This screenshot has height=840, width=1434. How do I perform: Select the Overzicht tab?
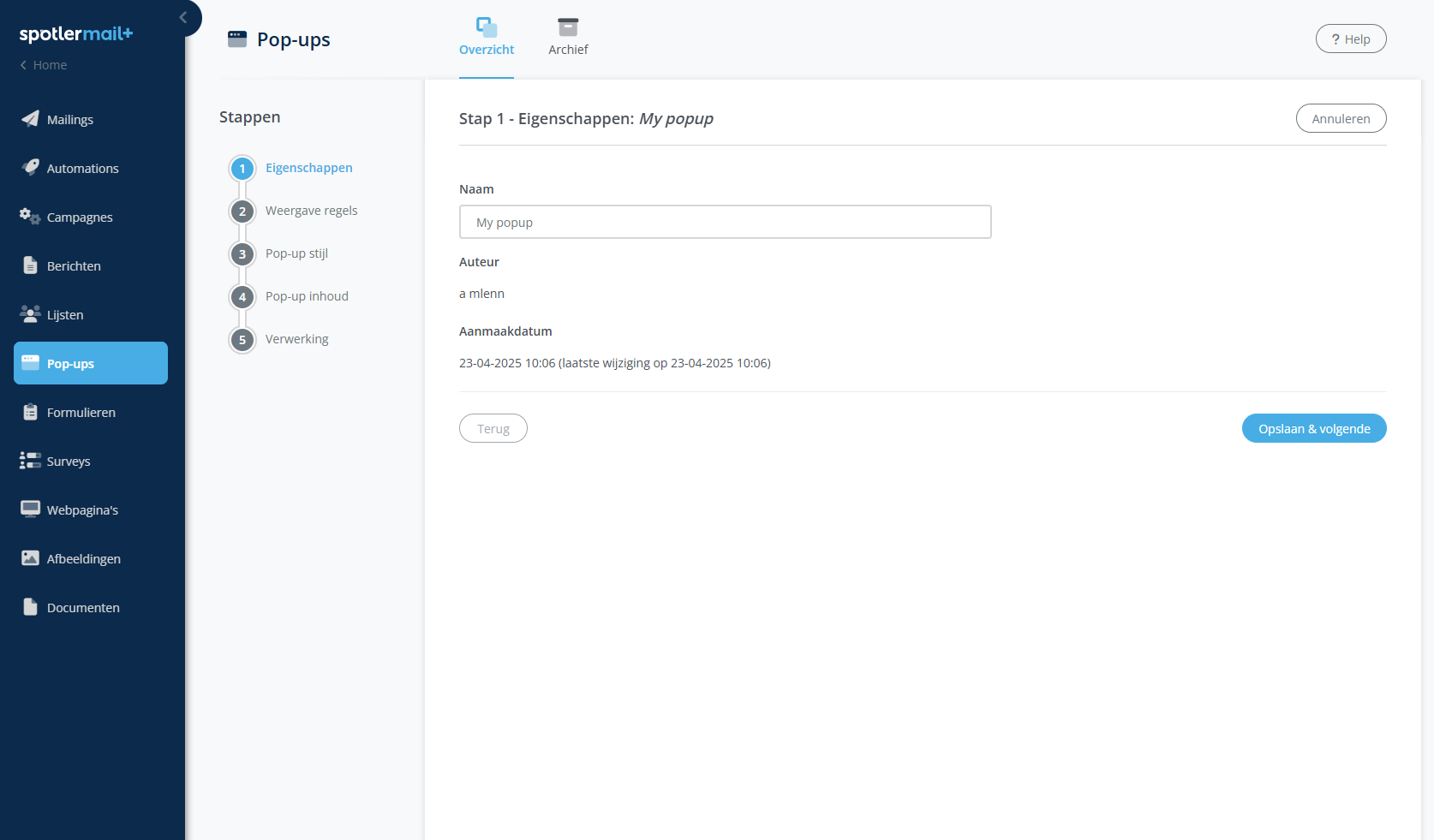click(487, 38)
